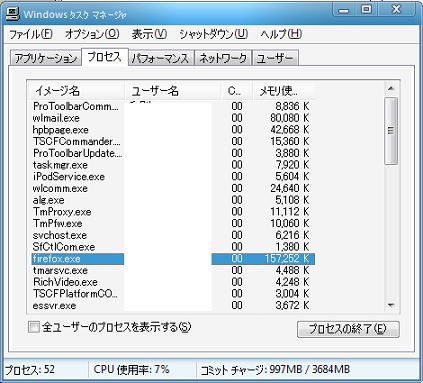The height and width of the screenshot is (383, 423).
Task: Maximize the Task Manager window
Action: tap(366, 10)
